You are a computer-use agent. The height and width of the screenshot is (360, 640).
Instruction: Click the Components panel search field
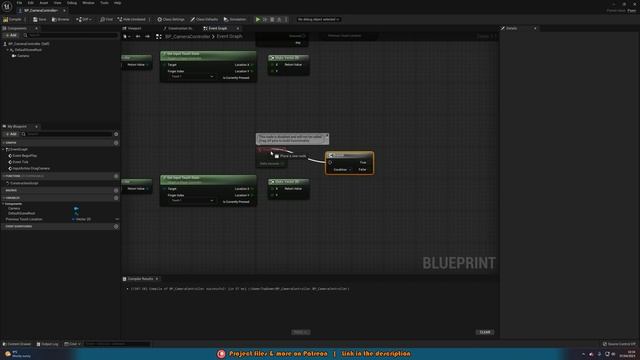(71, 36)
